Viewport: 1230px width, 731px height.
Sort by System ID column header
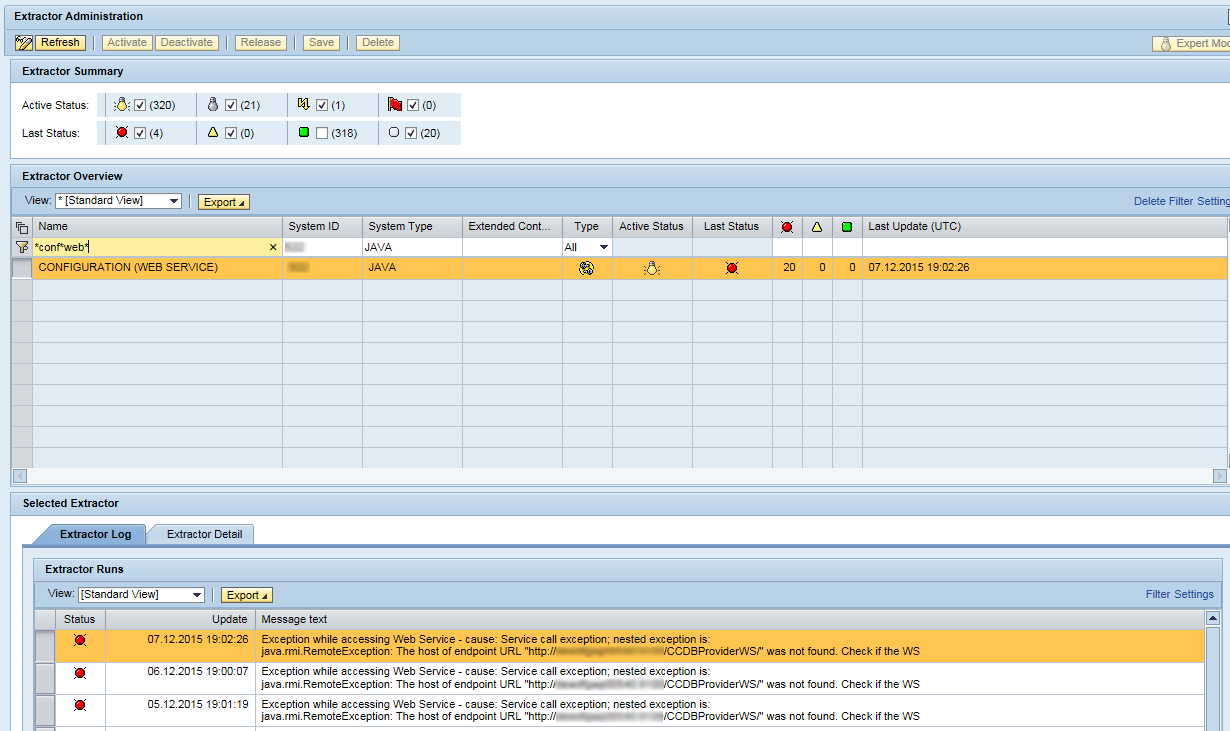pos(322,227)
